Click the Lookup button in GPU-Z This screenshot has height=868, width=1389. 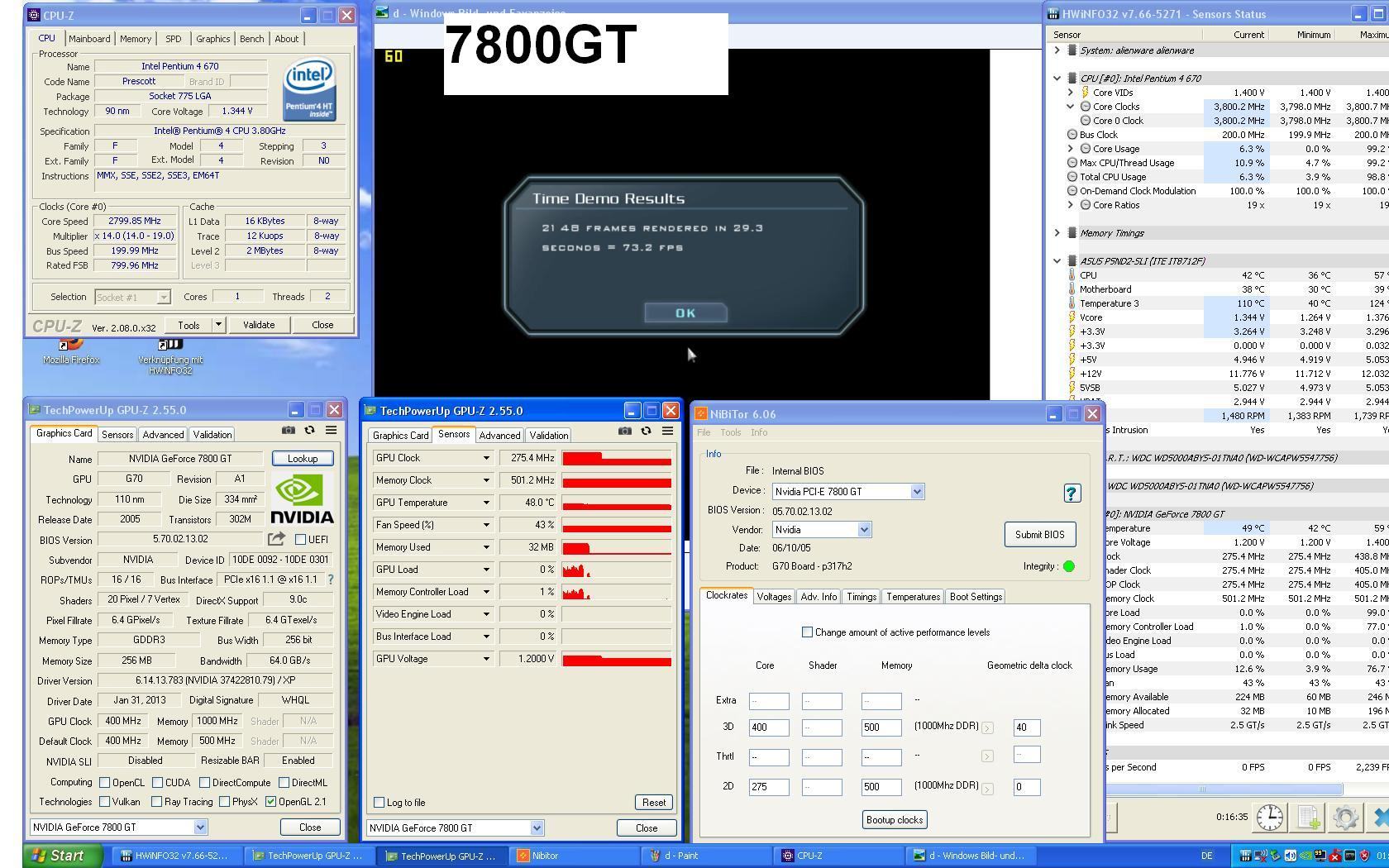pos(303,459)
